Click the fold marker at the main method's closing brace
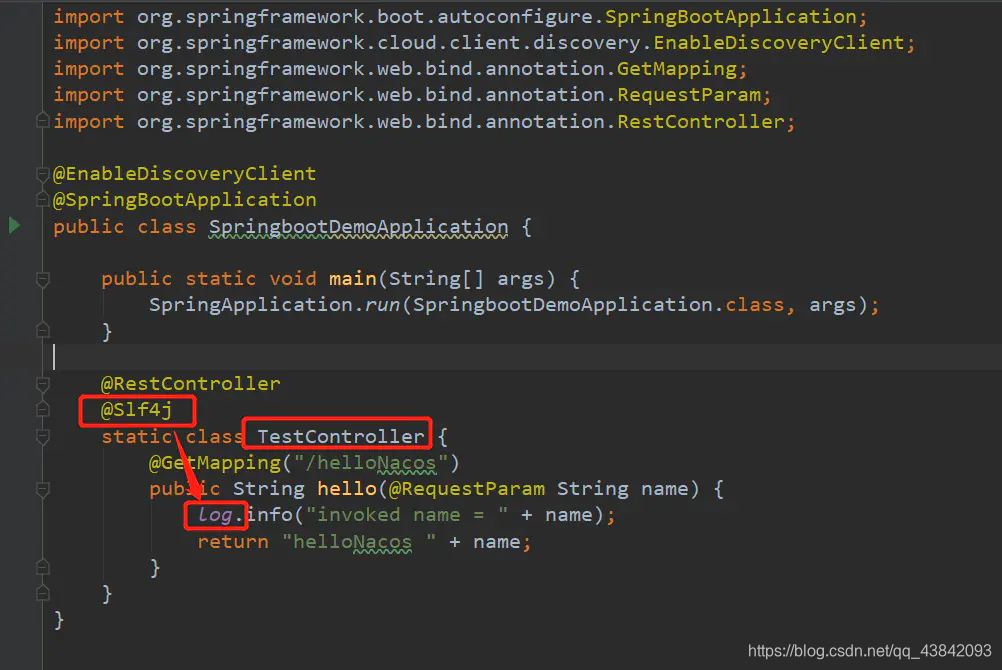 tap(43, 330)
